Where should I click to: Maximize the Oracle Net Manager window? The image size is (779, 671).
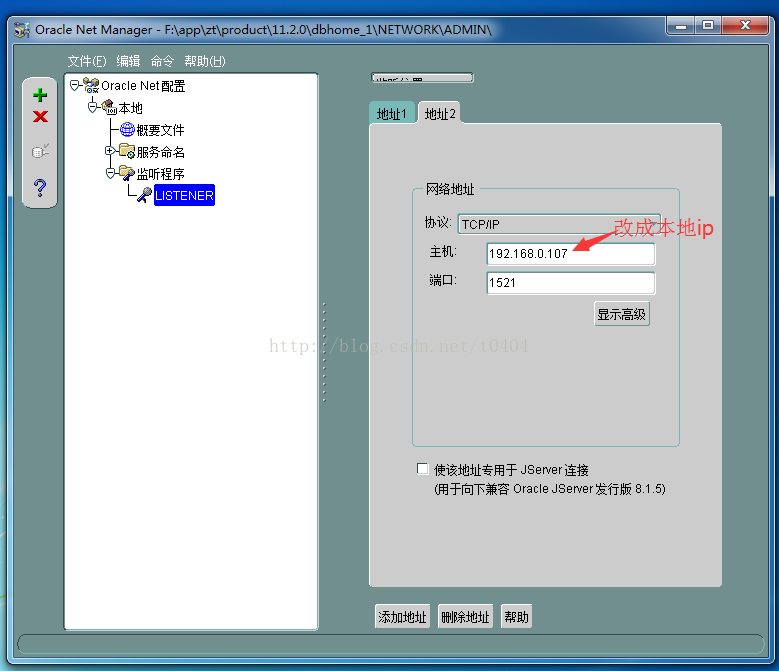coord(708,26)
